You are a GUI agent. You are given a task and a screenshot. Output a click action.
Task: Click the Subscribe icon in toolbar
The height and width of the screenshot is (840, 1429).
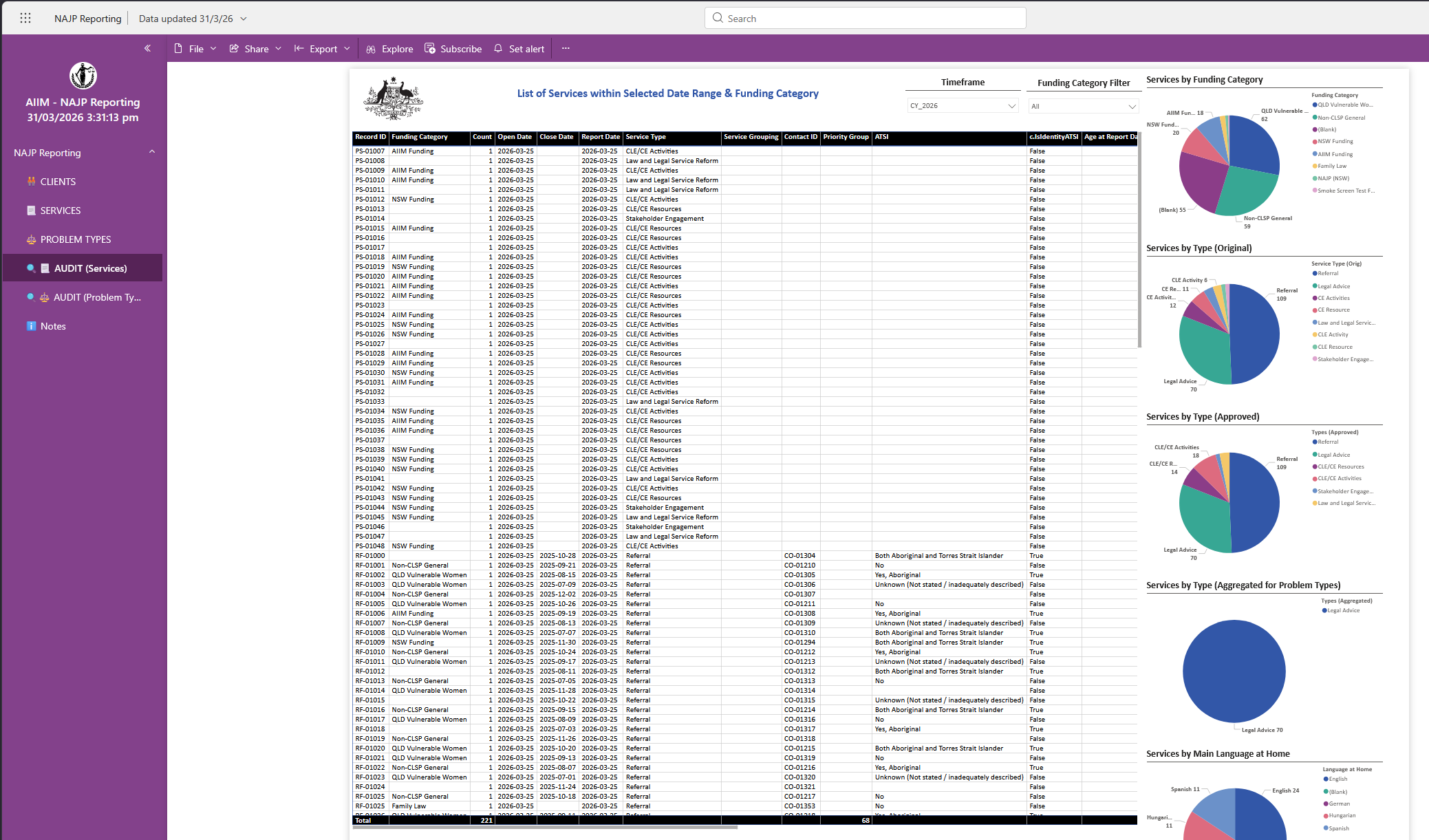point(430,49)
